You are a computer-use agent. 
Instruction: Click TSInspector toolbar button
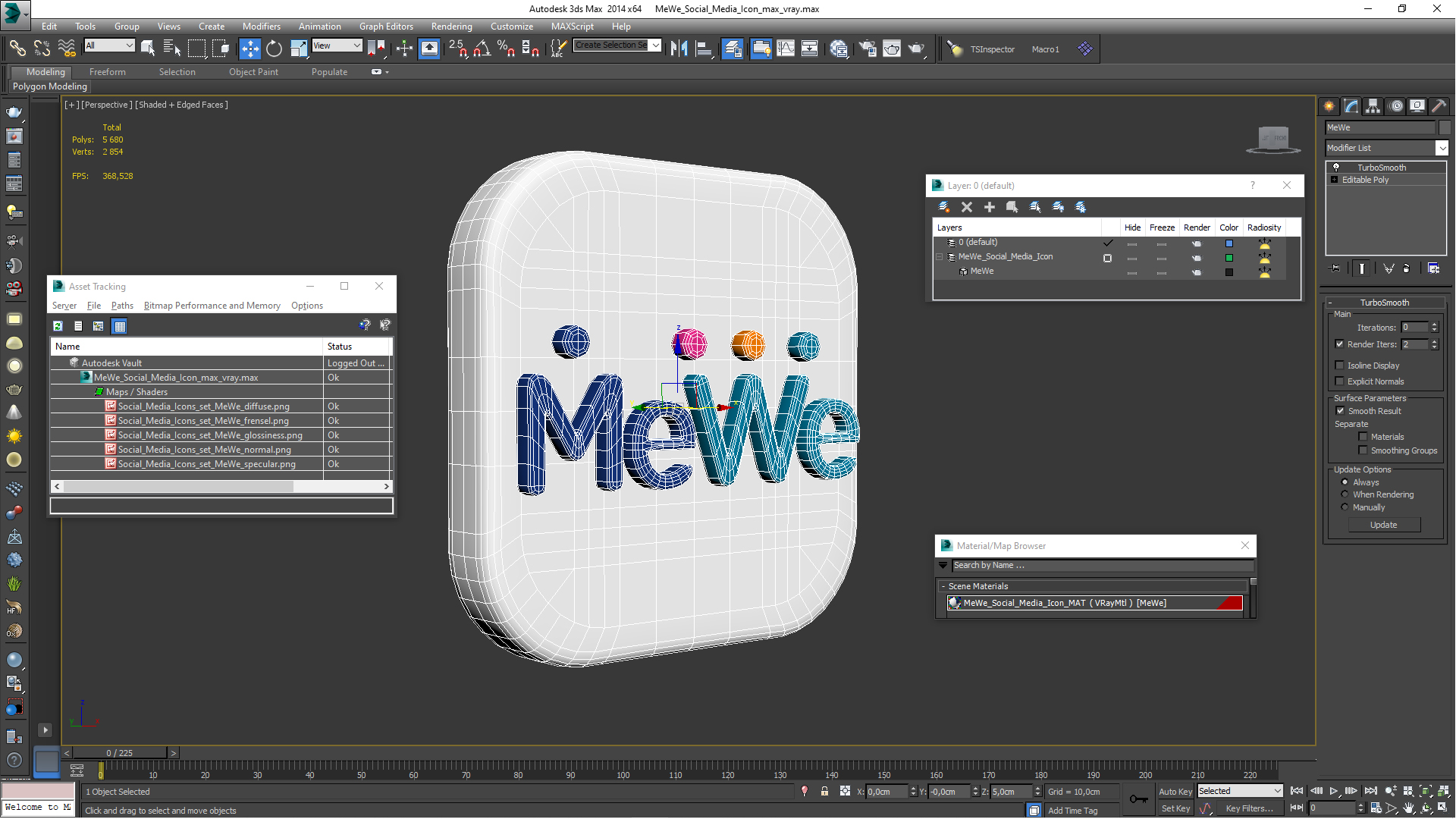(x=992, y=49)
